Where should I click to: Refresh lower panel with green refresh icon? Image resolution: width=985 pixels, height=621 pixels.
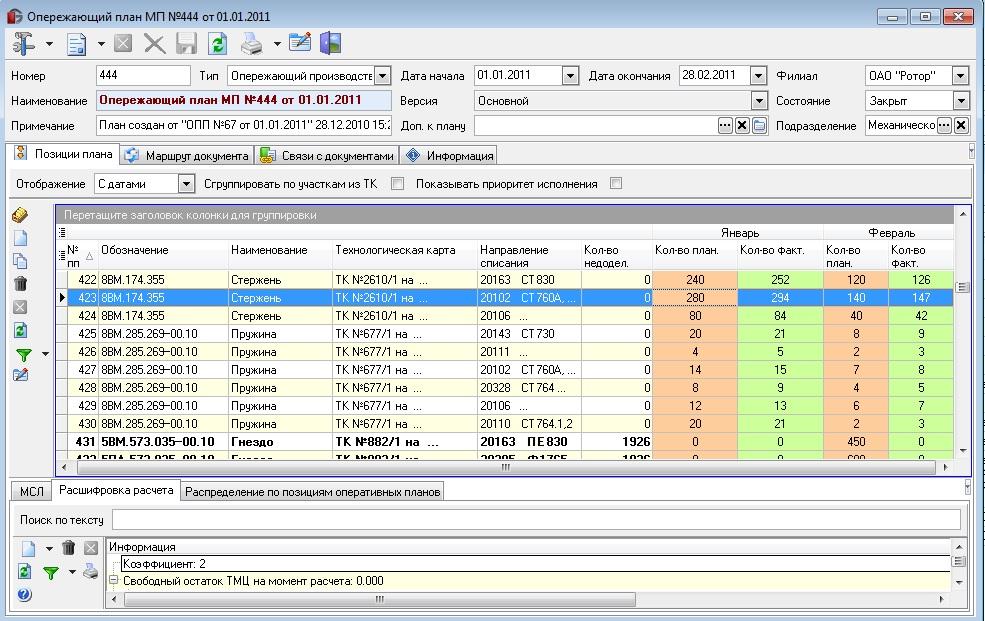24,571
